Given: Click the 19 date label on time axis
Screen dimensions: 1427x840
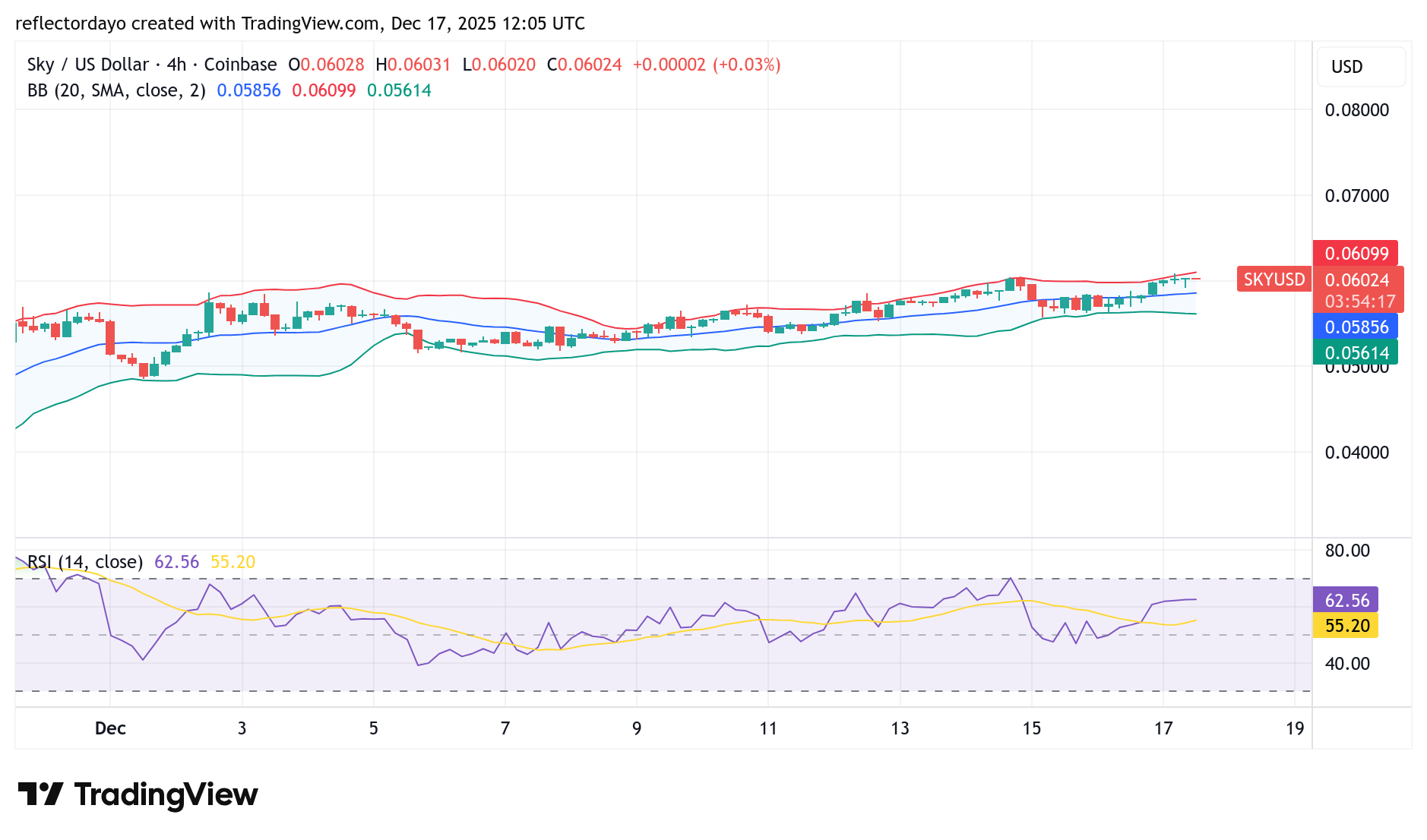Looking at the screenshot, I should [x=1295, y=728].
